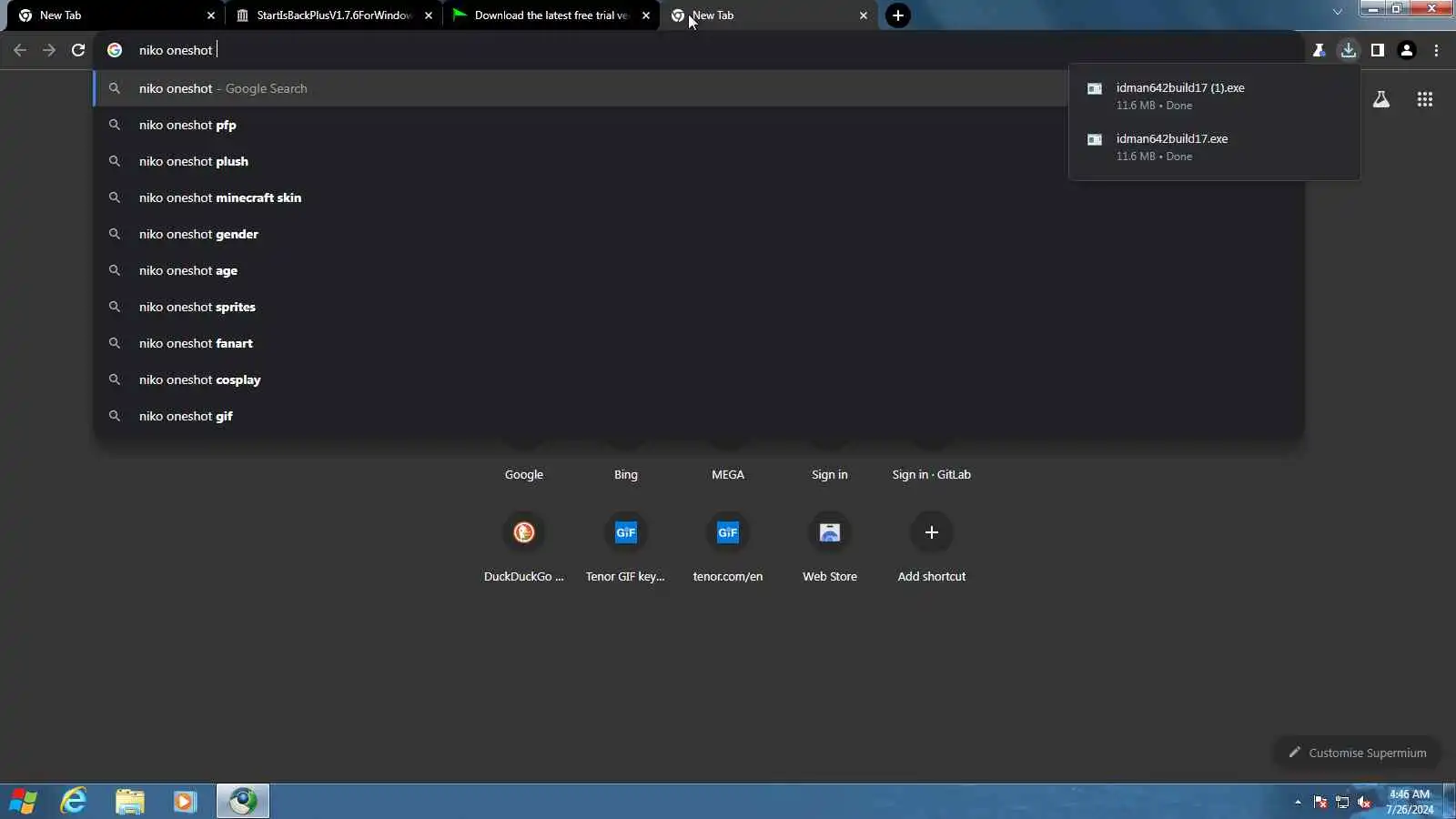1456x819 pixels.
Task: Click the browser back arrow
Action: (x=20, y=50)
